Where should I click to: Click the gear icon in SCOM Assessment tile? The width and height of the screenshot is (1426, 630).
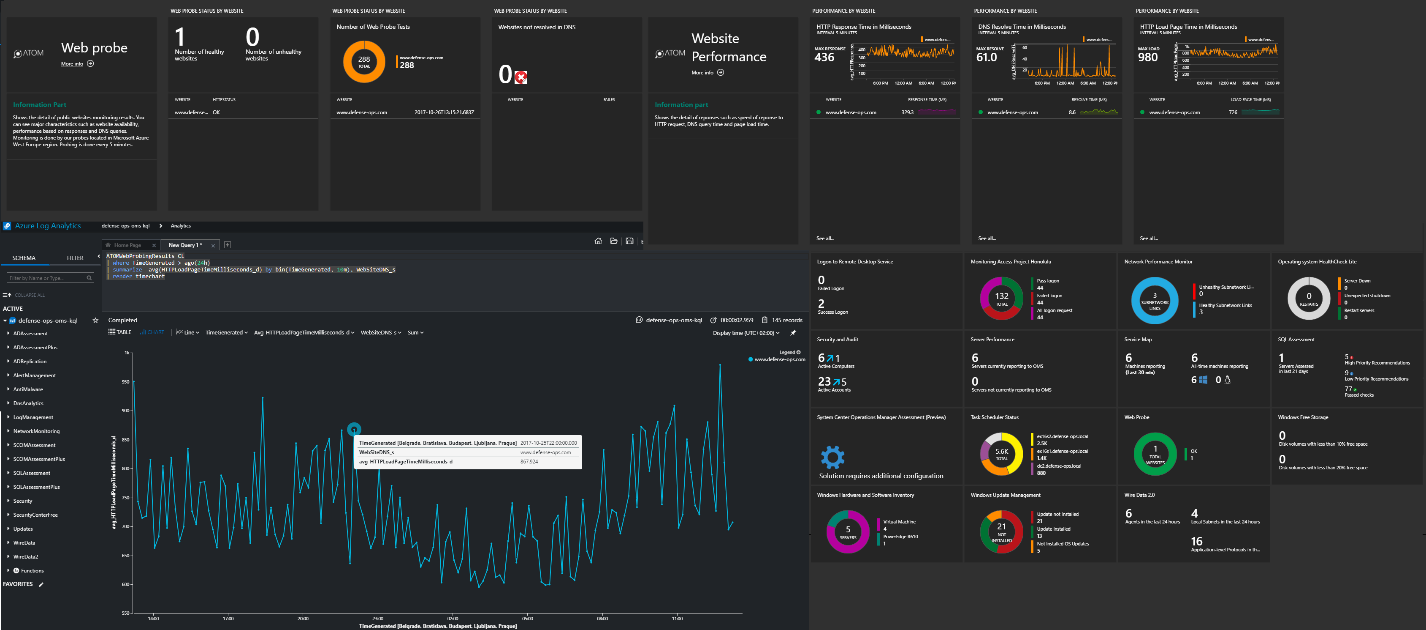(x=832, y=457)
